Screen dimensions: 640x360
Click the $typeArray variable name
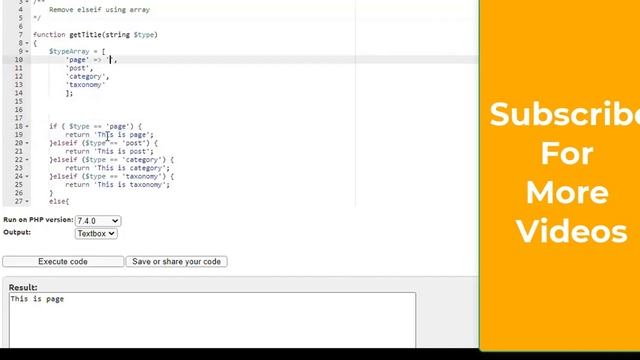coord(69,51)
